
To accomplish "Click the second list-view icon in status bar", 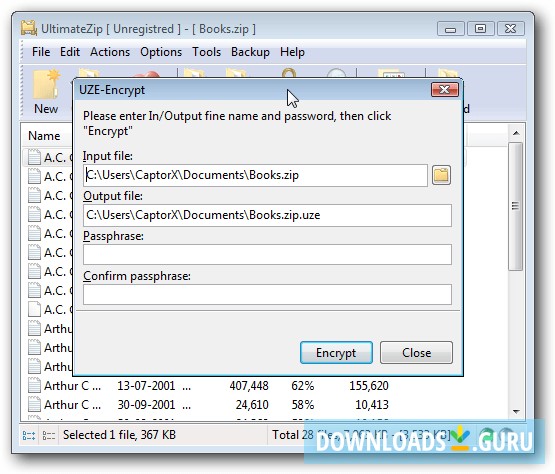I will [x=48, y=435].
